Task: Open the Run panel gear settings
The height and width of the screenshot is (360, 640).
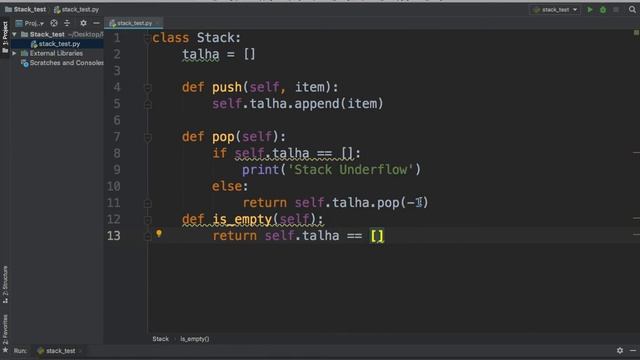Action: coord(620,350)
